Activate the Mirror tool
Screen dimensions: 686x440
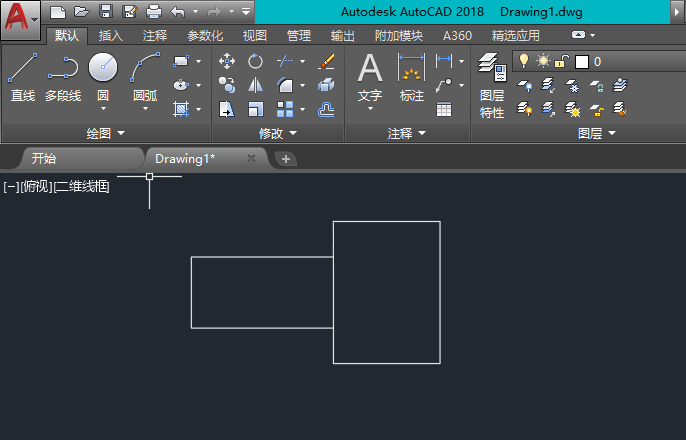255,85
